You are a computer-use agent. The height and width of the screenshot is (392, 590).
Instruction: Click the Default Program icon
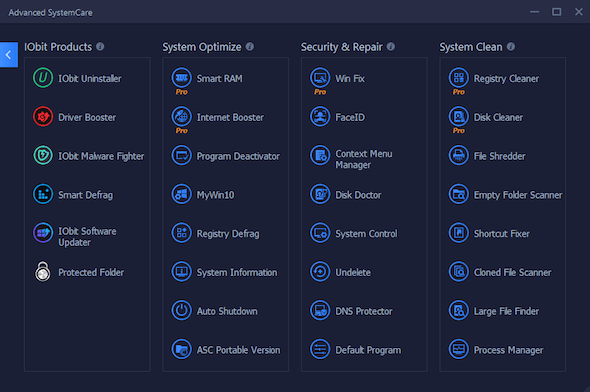tap(320, 349)
